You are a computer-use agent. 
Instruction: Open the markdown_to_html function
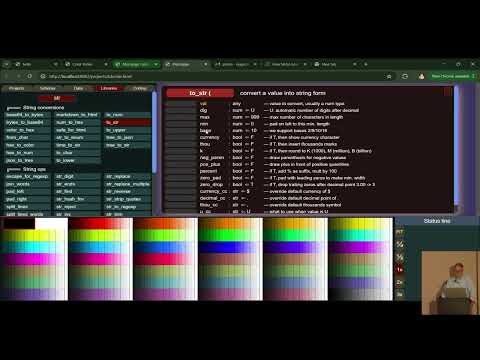click(77, 115)
